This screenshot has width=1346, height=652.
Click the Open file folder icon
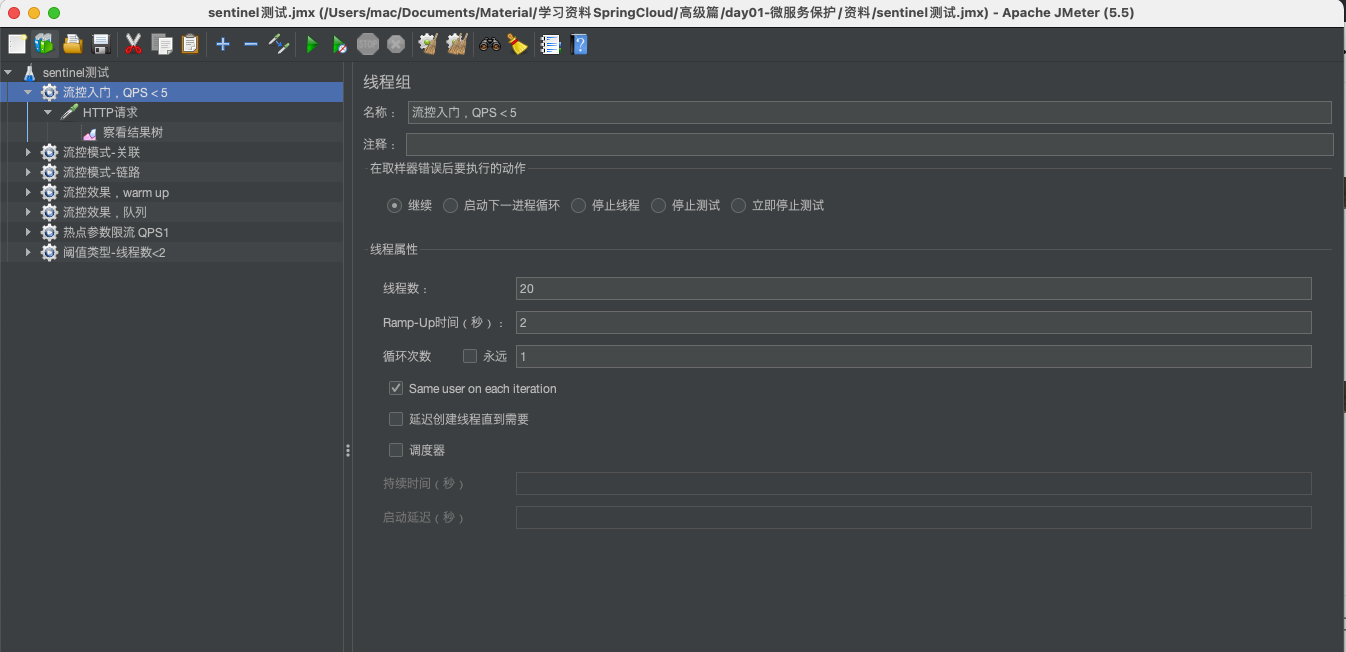[x=72, y=44]
